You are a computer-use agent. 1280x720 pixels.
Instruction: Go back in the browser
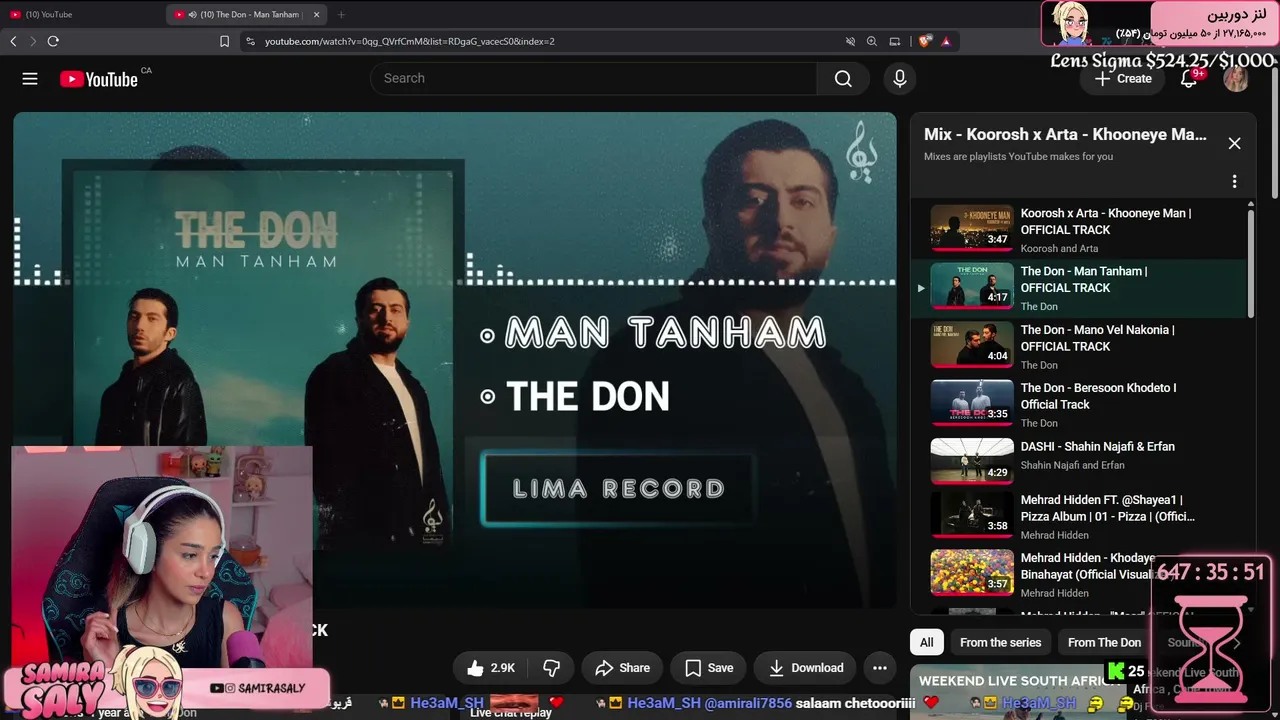tap(13, 41)
